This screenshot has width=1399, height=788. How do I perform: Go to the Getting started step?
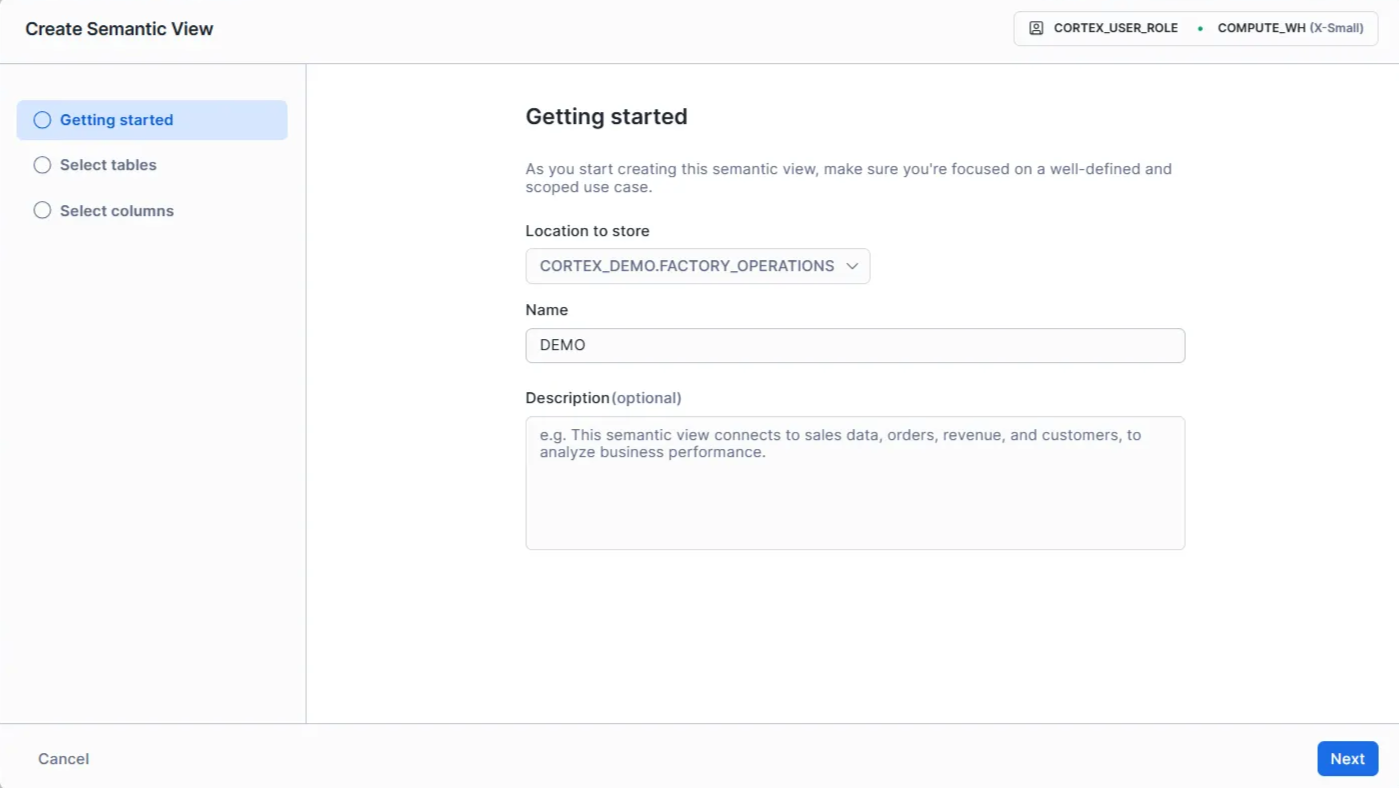116,120
